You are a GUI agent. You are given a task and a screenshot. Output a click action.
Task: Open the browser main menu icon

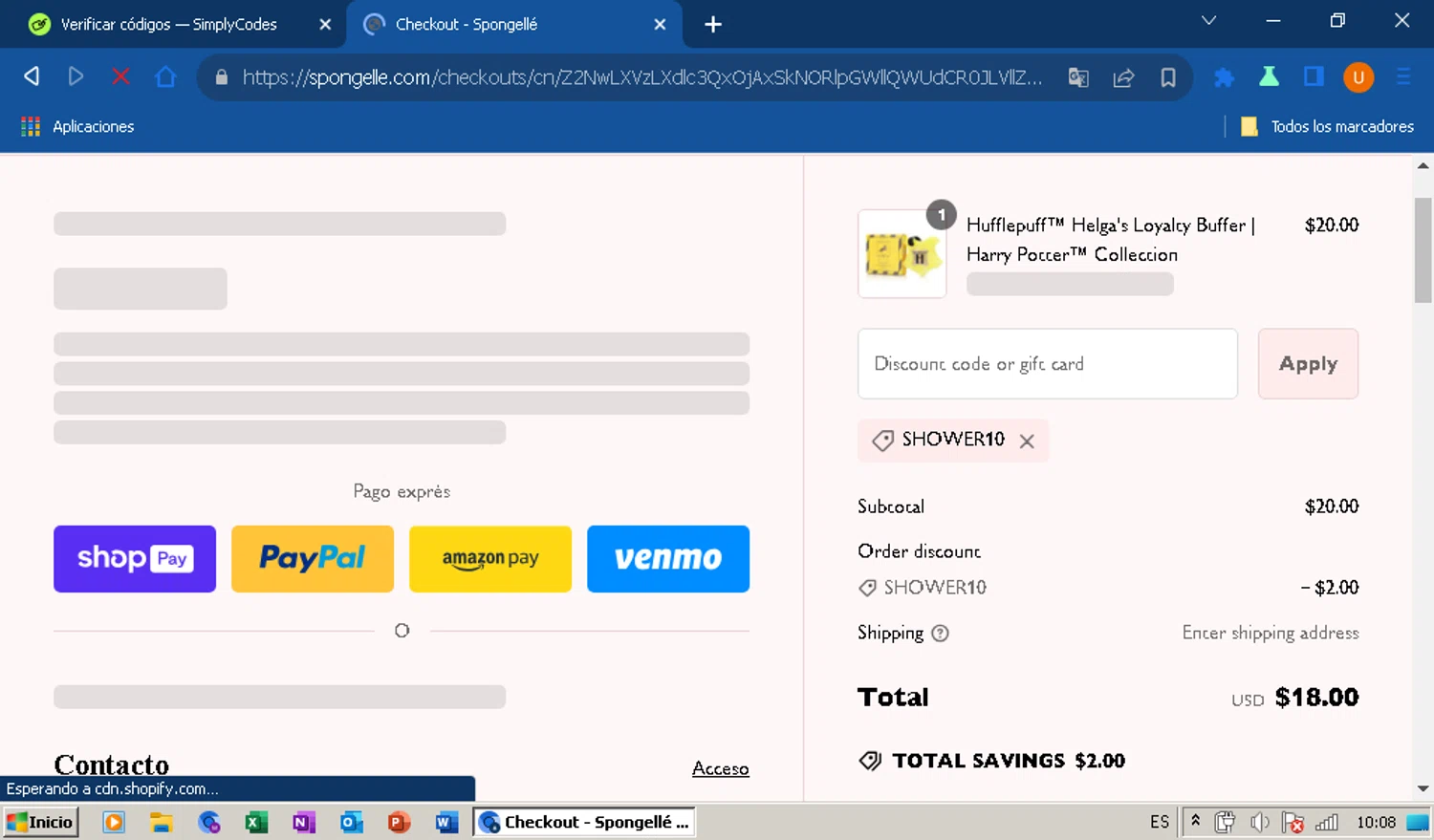pyautogui.click(x=1403, y=76)
